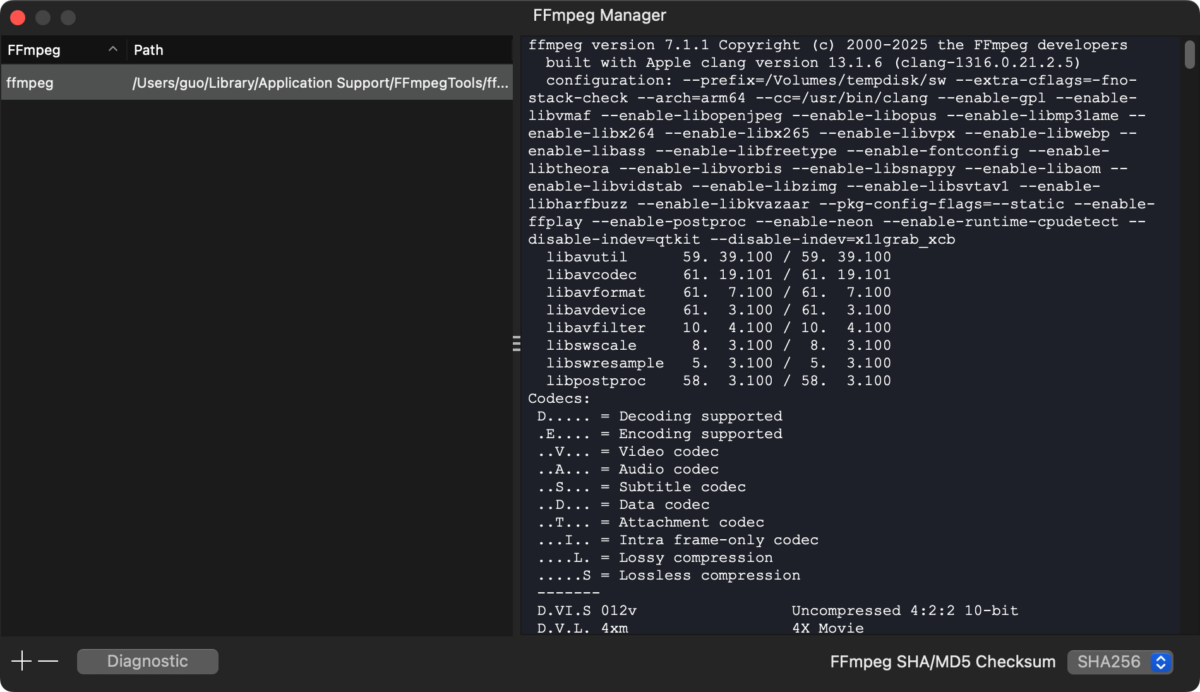Click the libavformat version line
1200x692 pixels.
click(719, 293)
